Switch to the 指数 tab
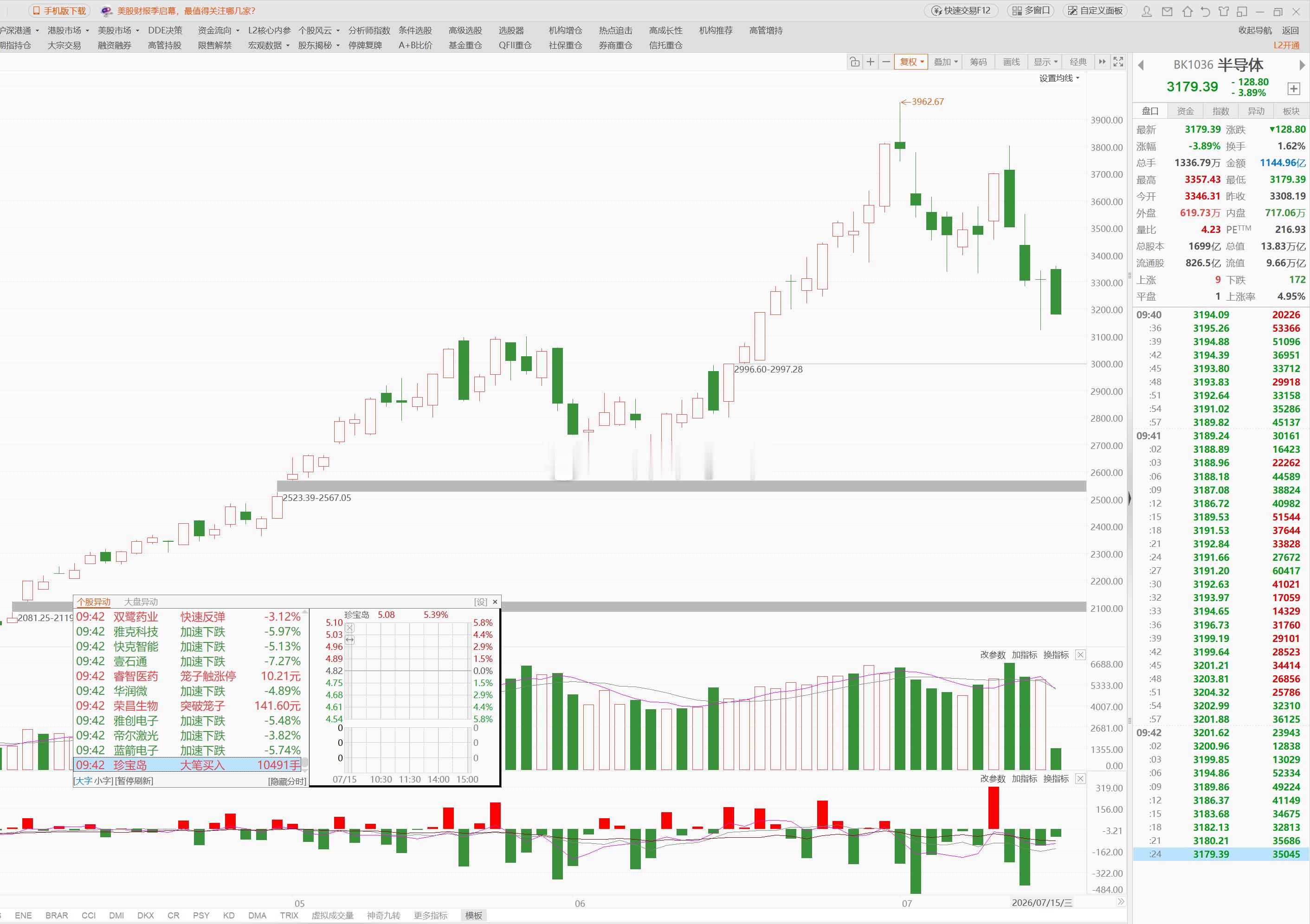This screenshot has width=1310, height=924. (1220, 111)
